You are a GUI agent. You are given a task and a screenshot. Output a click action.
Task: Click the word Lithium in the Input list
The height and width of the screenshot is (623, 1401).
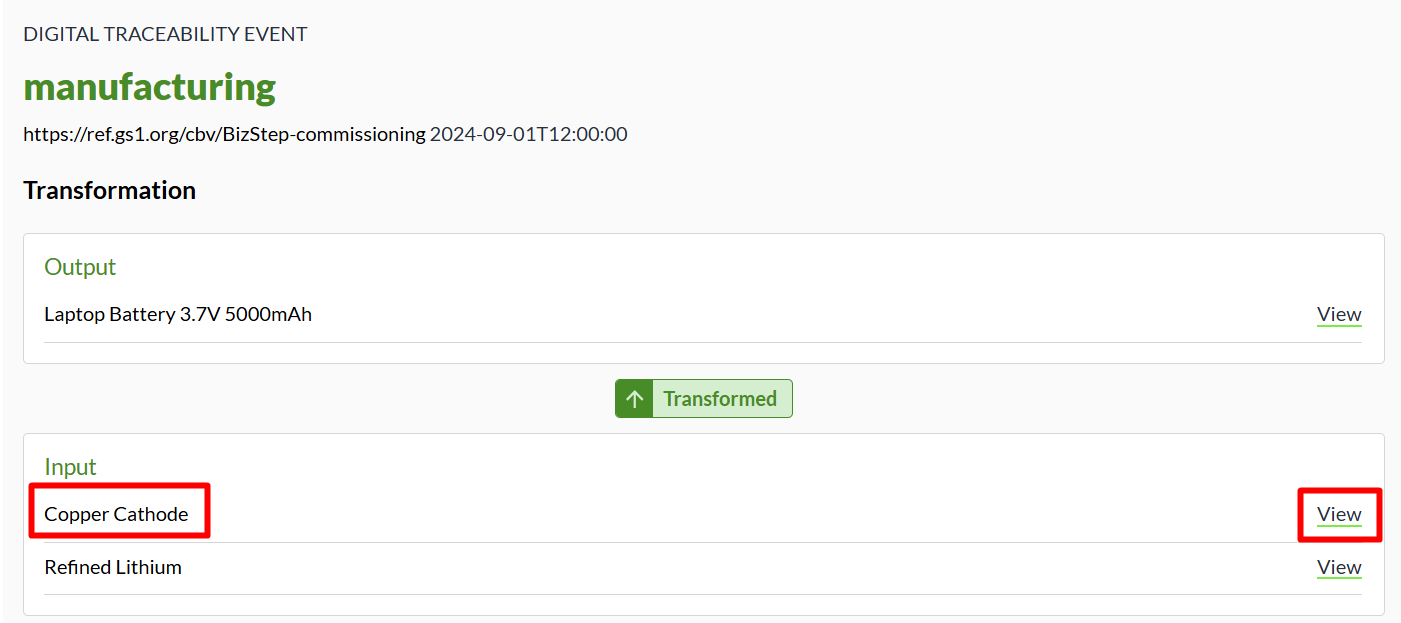146,567
